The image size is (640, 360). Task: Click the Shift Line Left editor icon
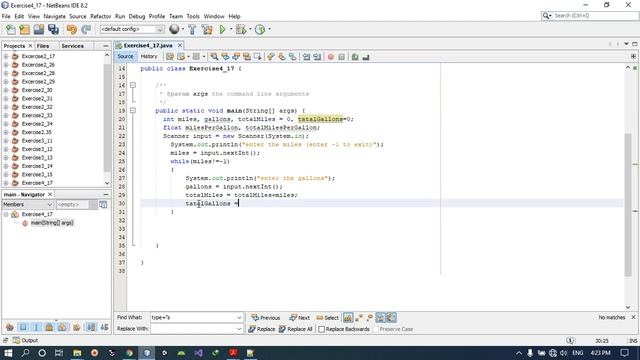pos(306,57)
